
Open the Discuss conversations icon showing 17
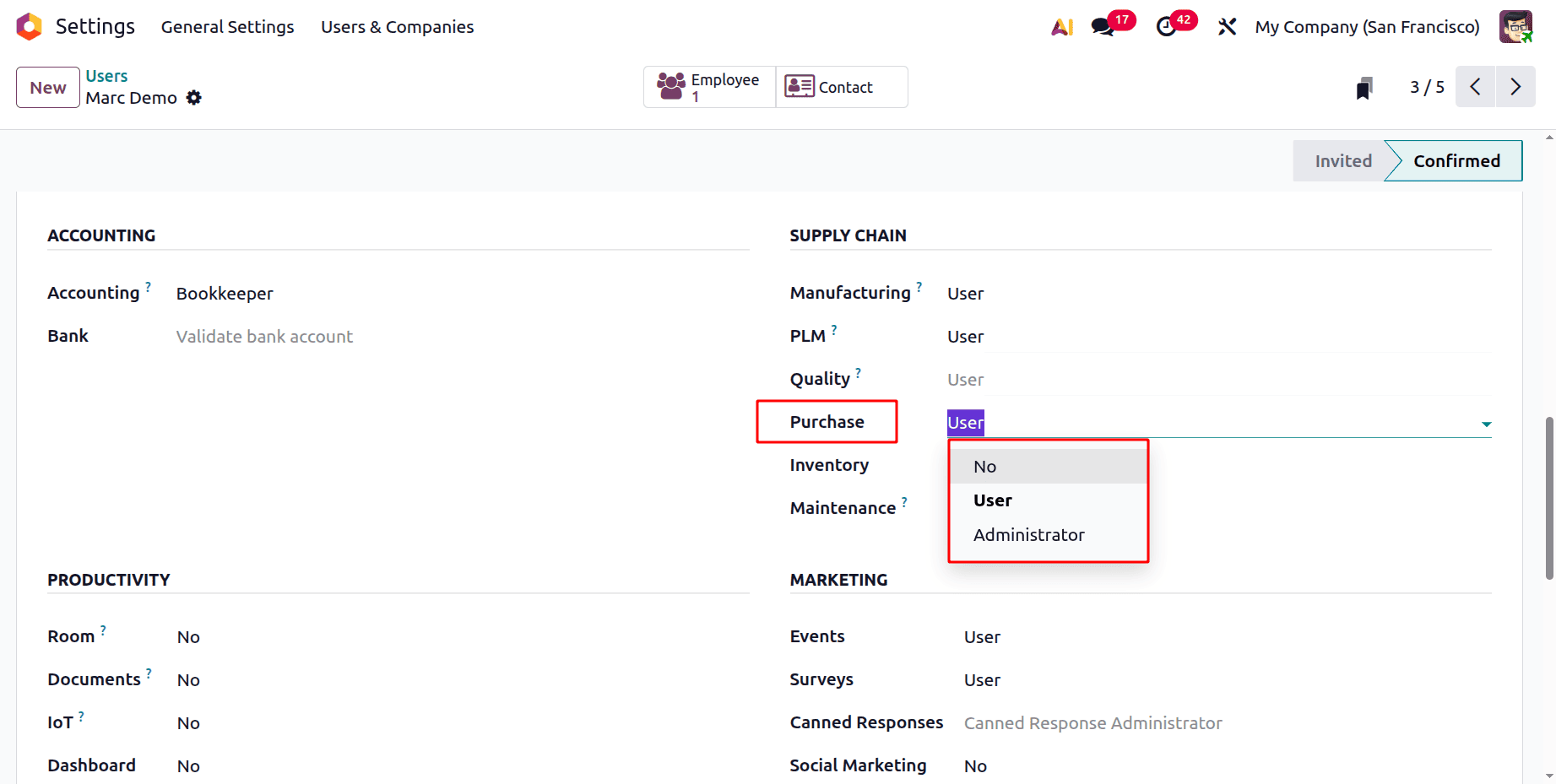[x=1100, y=26]
